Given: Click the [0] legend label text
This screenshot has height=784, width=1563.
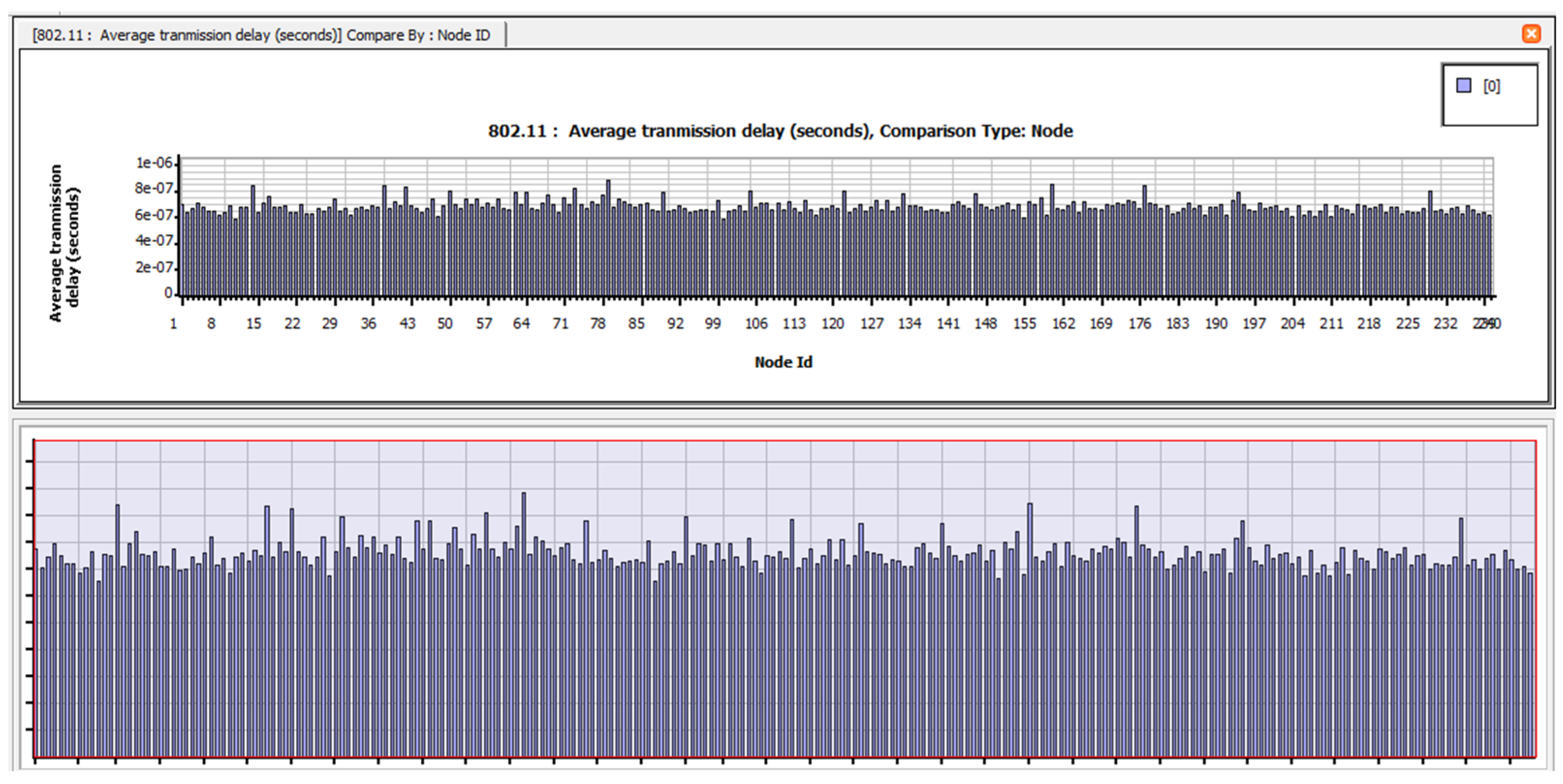Looking at the screenshot, I should [x=1491, y=86].
